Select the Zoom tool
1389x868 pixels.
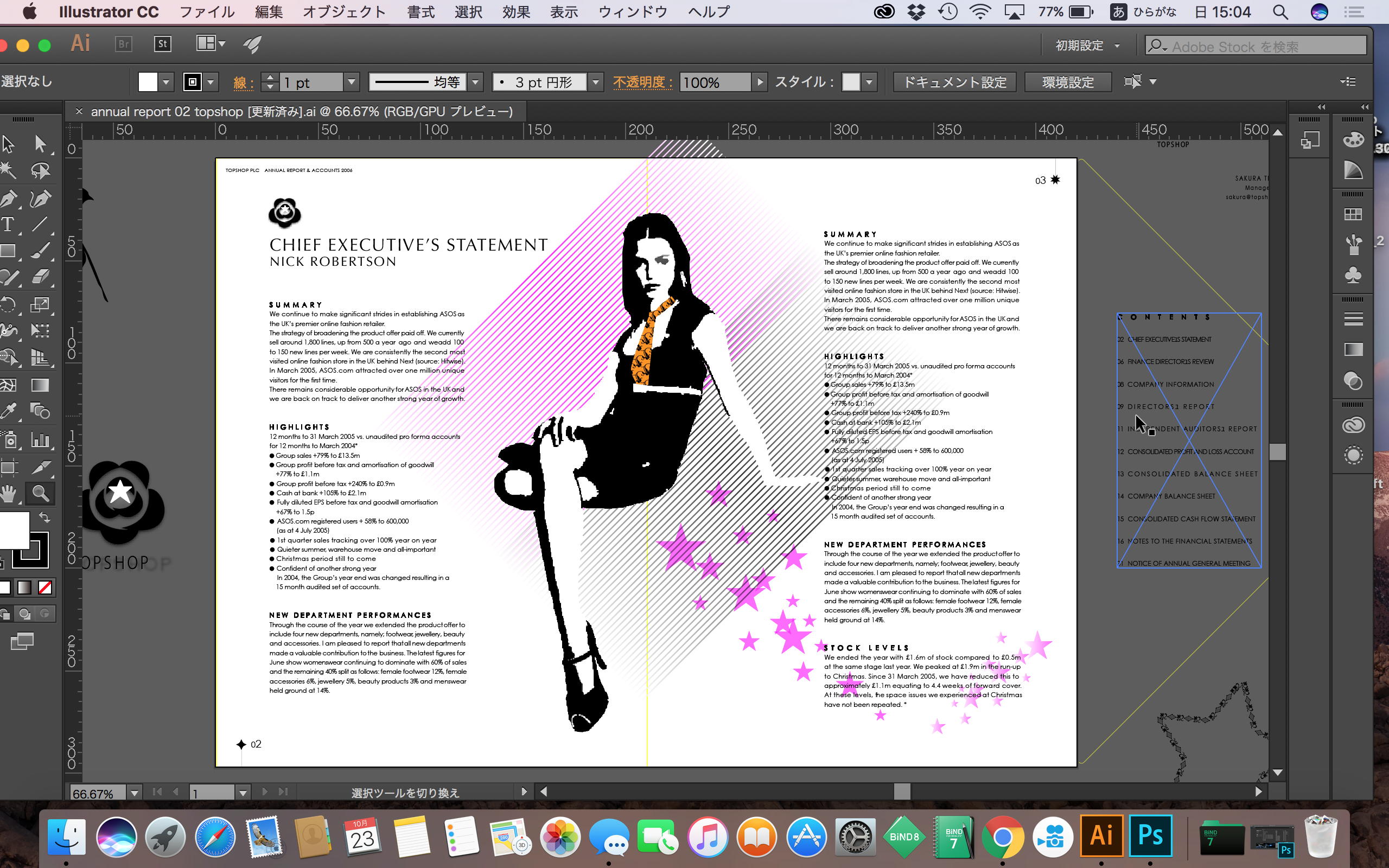40,493
